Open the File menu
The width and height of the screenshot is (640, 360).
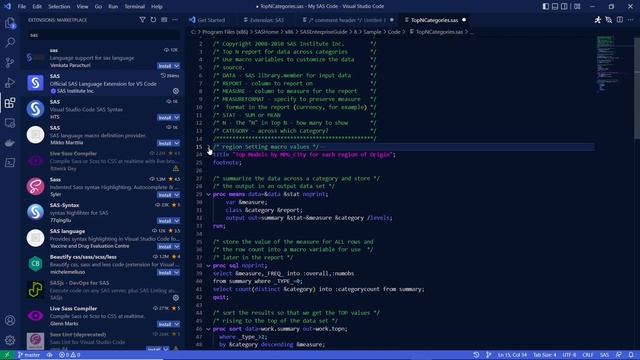22,7
